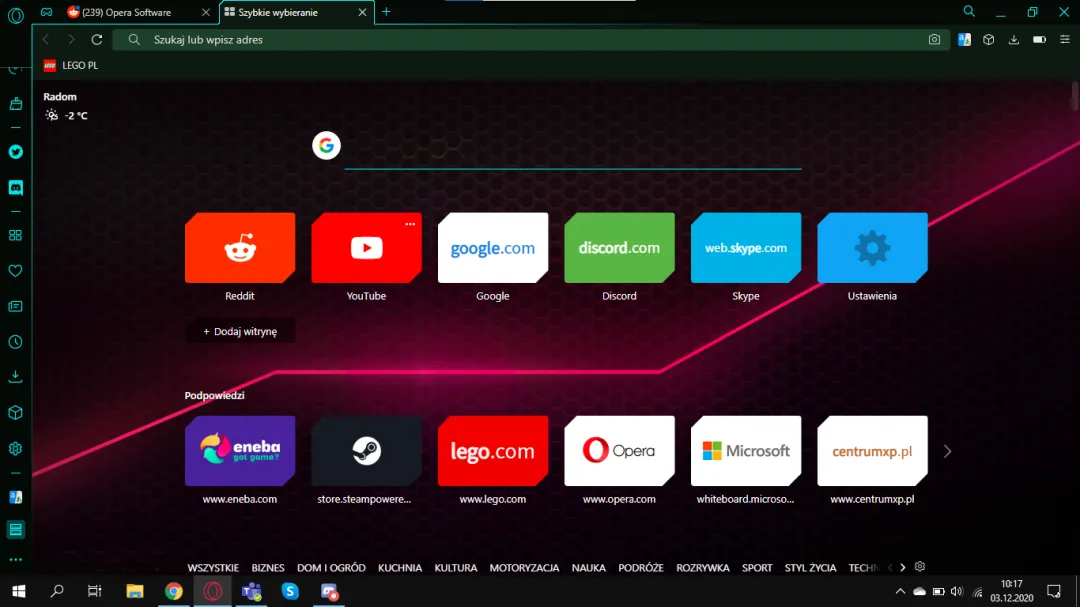Image resolution: width=1080 pixels, height=607 pixels.
Task: Take a snapshot with camera icon
Action: (x=934, y=40)
